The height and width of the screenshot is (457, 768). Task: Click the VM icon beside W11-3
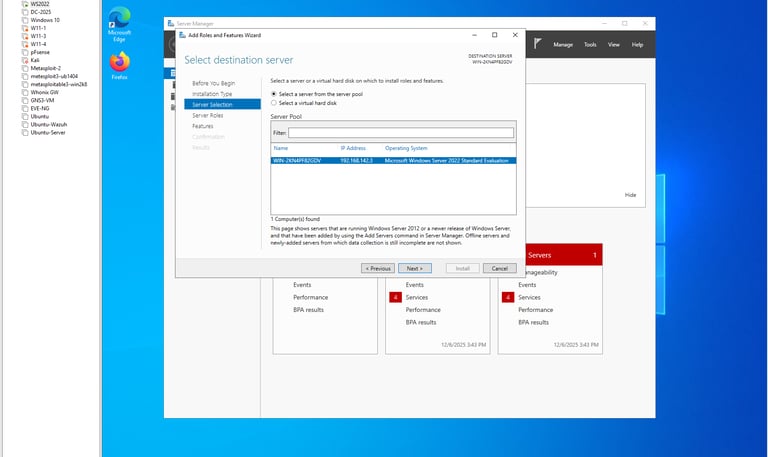point(25,36)
